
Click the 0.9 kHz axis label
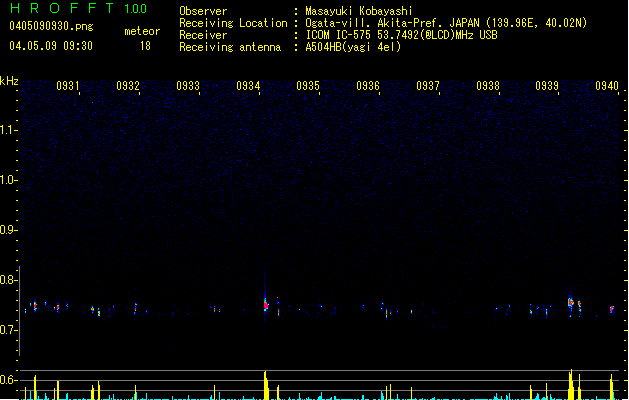[8, 230]
